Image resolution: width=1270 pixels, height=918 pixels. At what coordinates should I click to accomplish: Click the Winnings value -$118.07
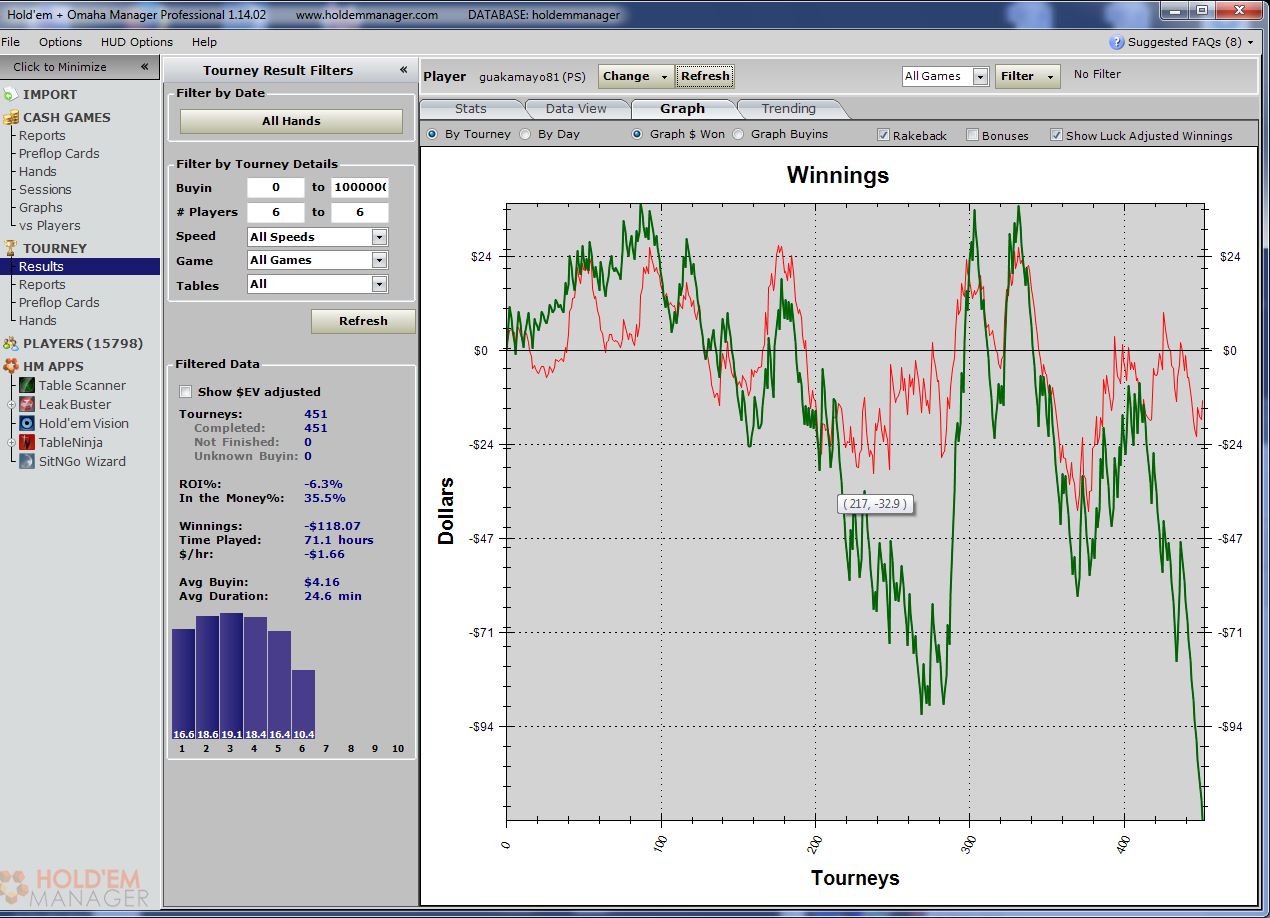pos(332,526)
